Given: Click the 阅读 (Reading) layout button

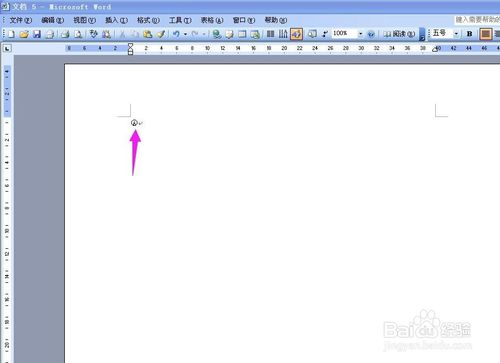Looking at the screenshot, I should tap(399, 34).
